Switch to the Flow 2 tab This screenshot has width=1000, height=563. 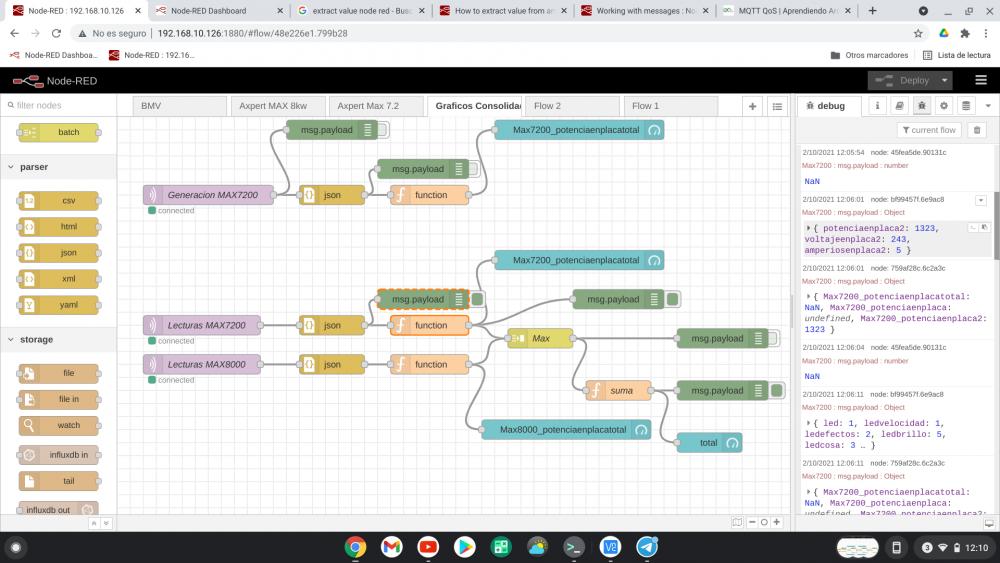point(573,106)
